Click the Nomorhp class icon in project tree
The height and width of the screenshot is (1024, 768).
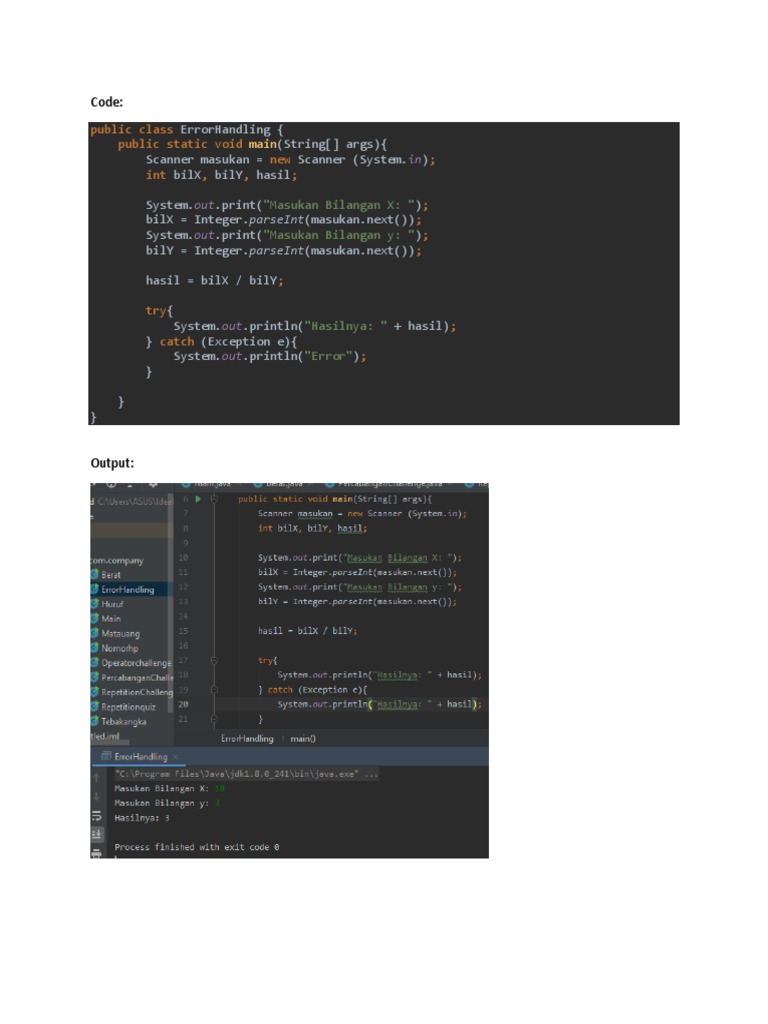[x=95, y=648]
